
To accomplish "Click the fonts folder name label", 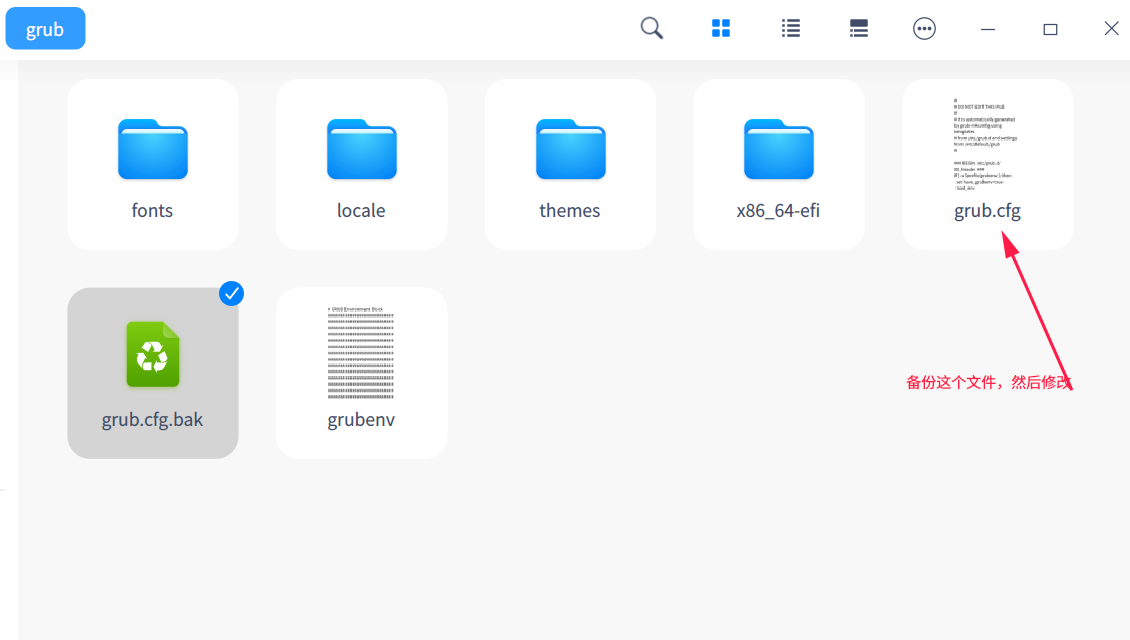I will coord(152,210).
